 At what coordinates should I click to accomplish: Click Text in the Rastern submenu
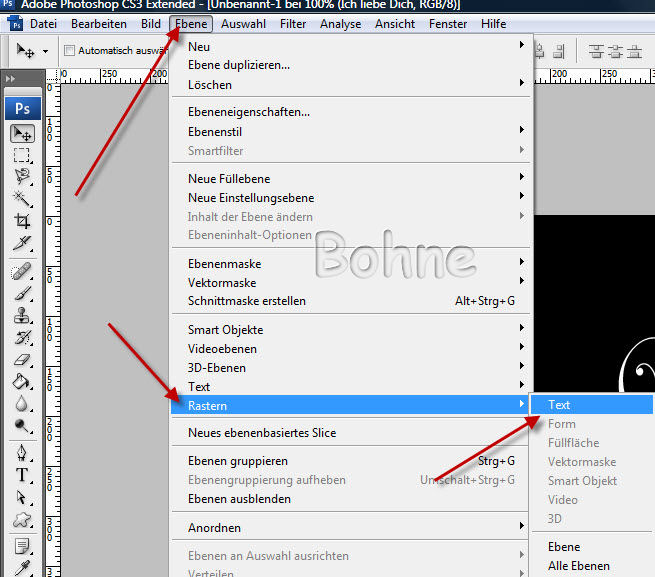(x=559, y=405)
